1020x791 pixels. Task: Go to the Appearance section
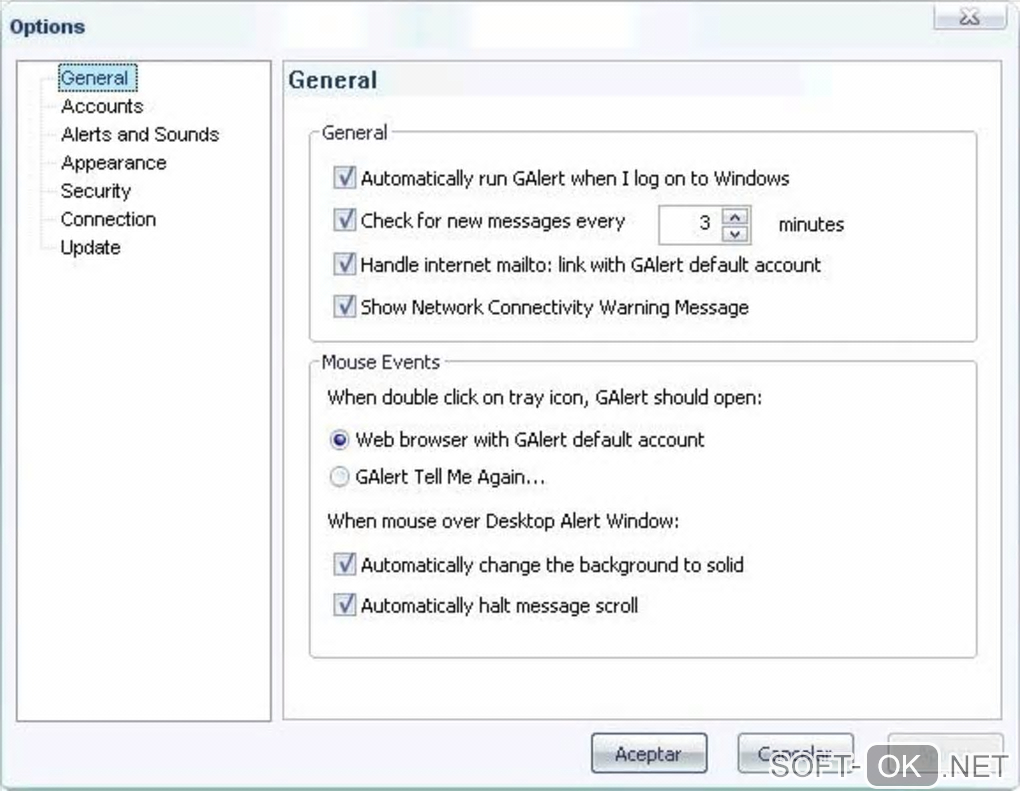pyautogui.click(x=113, y=162)
